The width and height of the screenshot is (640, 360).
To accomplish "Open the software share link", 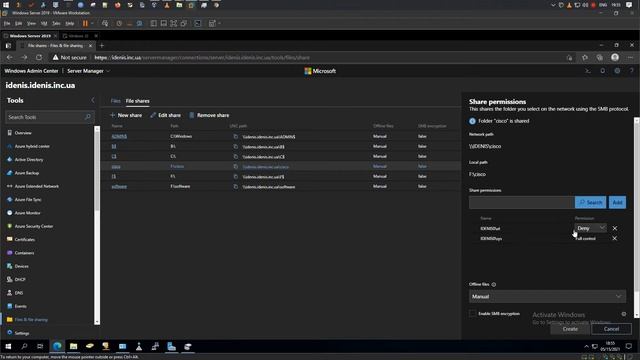I will (x=119, y=187).
